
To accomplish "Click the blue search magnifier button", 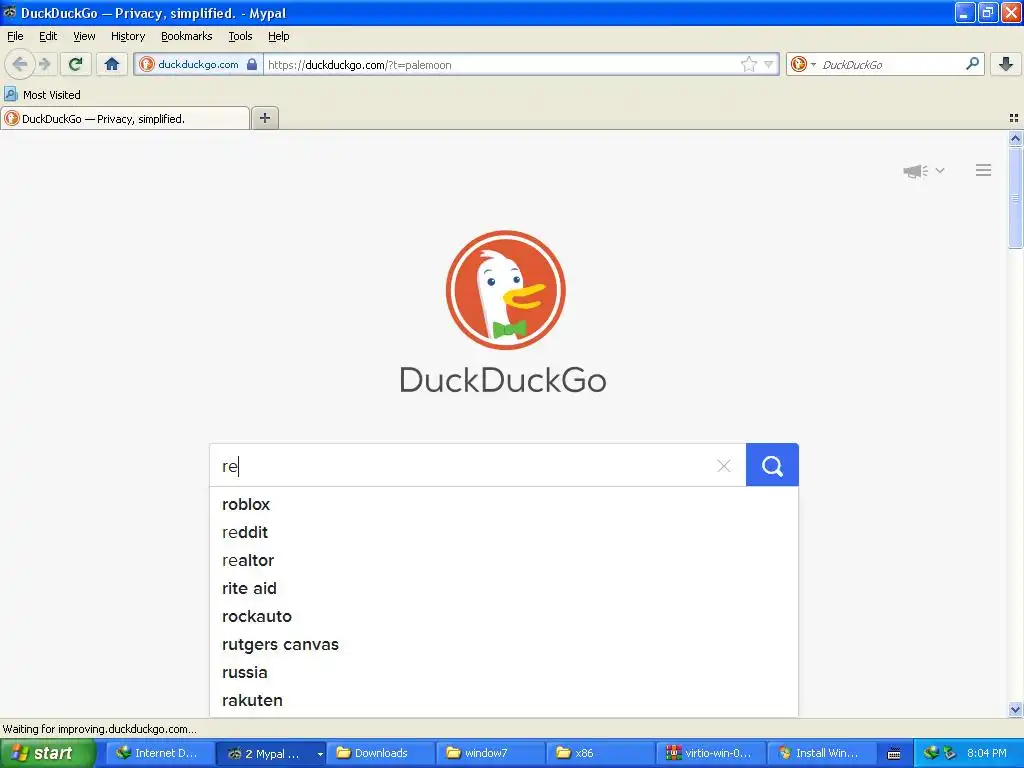I will click(772, 465).
